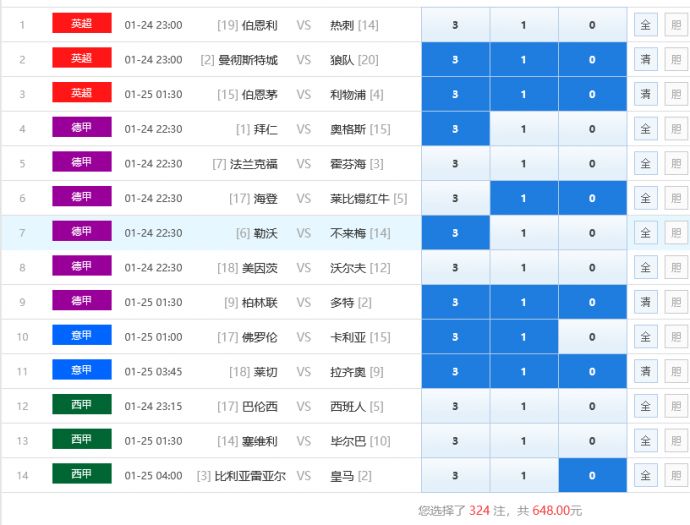Screen dimensions: 690x525
Task: Deselect loss (0) for 比利亚雷亚尔 vs 皇马
Action: [592, 476]
